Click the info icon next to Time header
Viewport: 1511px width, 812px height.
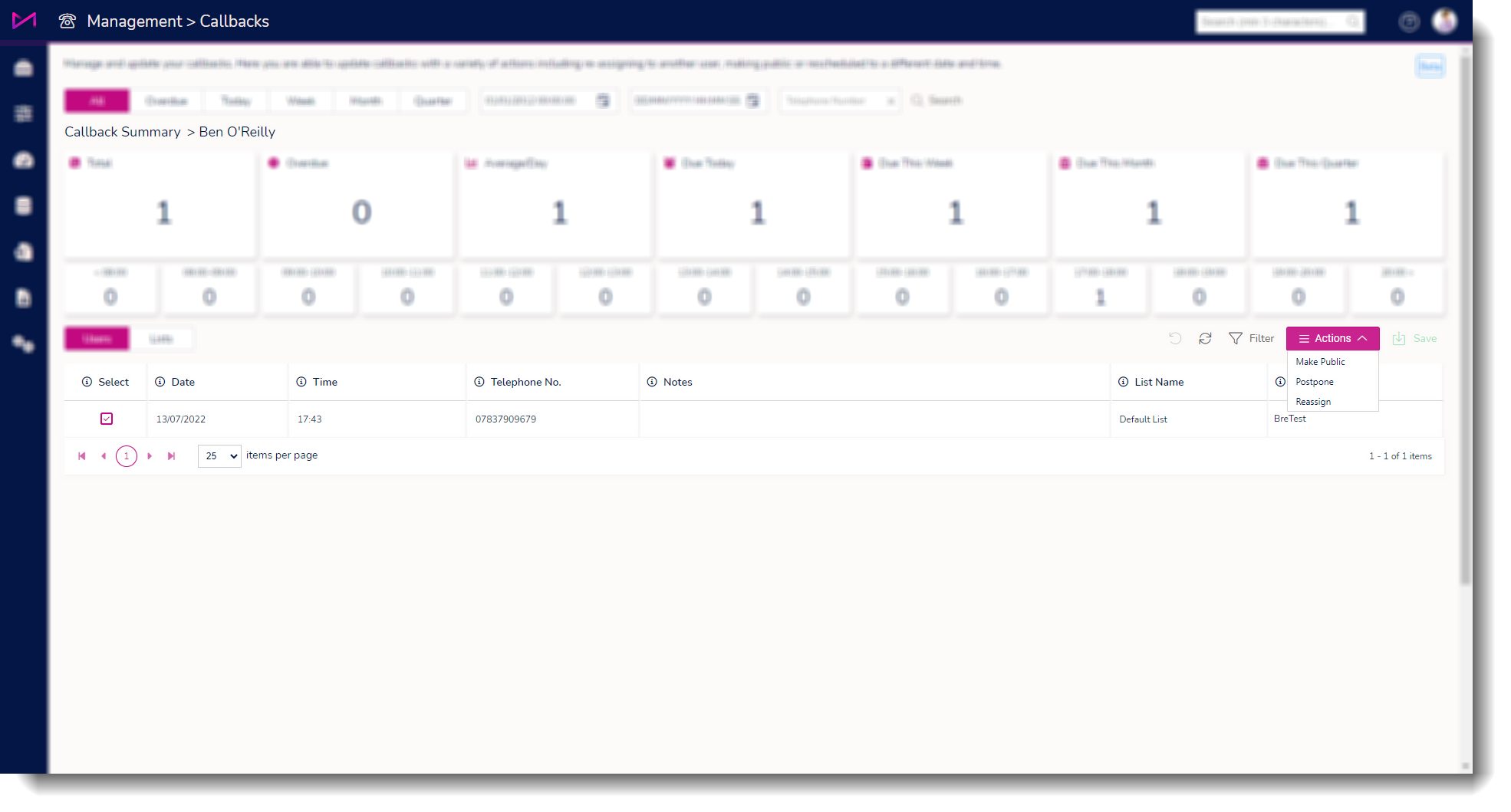pyautogui.click(x=301, y=382)
